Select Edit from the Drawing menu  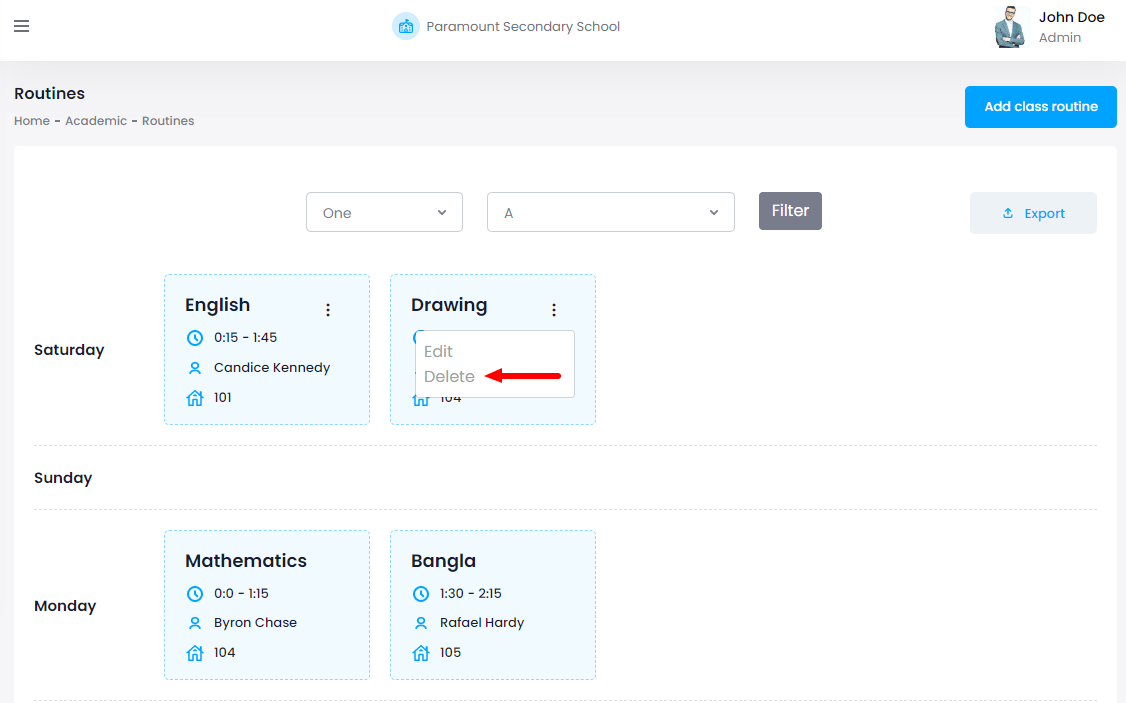point(438,352)
